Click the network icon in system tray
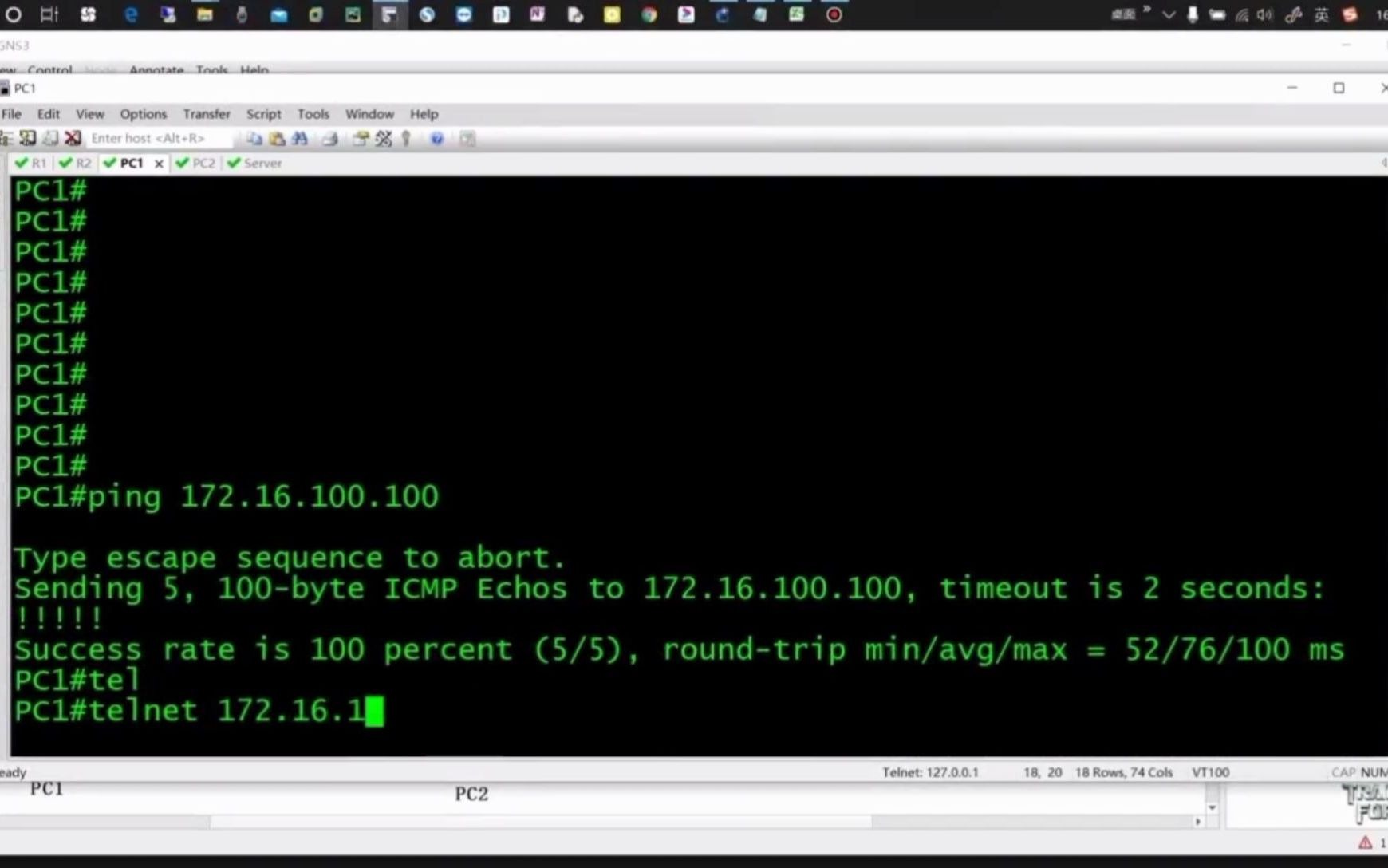The image size is (1388, 868). point(1242,15)
